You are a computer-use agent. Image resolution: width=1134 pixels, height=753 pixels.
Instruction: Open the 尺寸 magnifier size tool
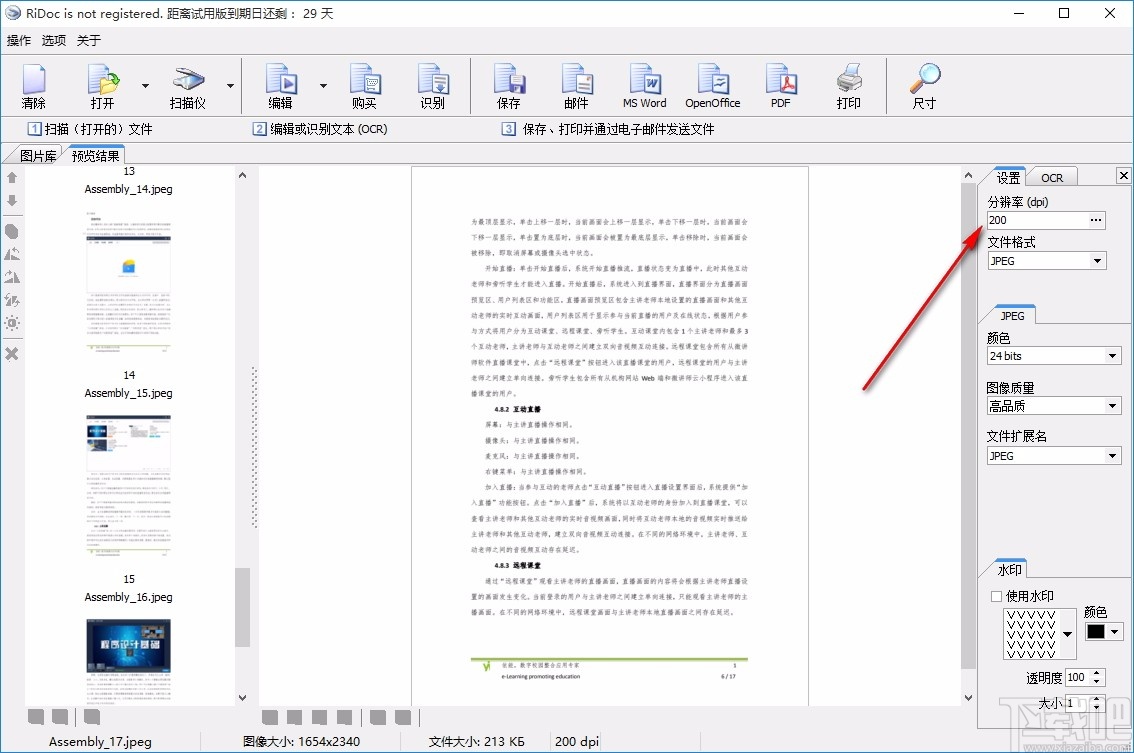(924, 87)
